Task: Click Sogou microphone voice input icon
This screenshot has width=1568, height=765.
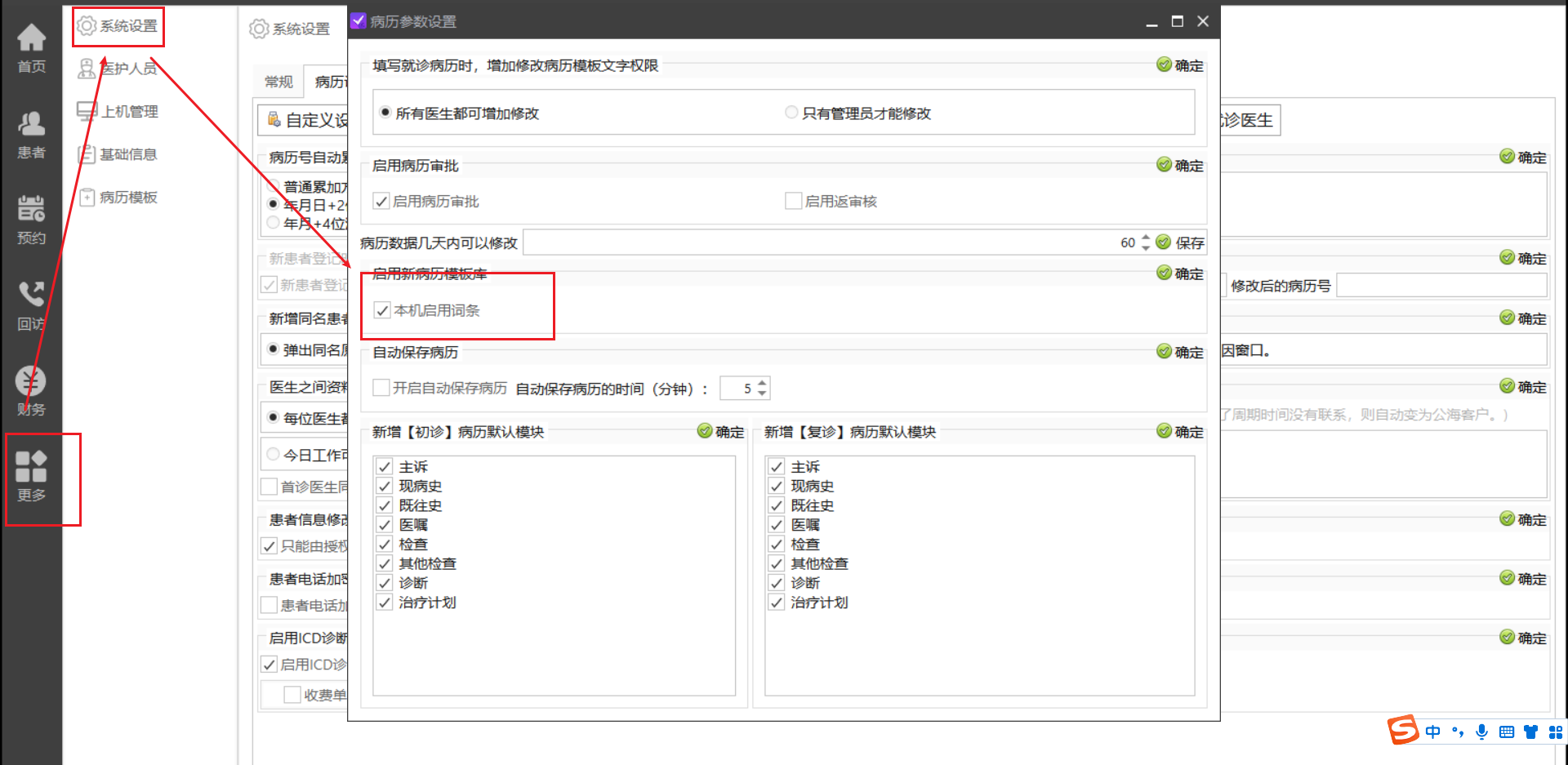Action: (1481, 732)
